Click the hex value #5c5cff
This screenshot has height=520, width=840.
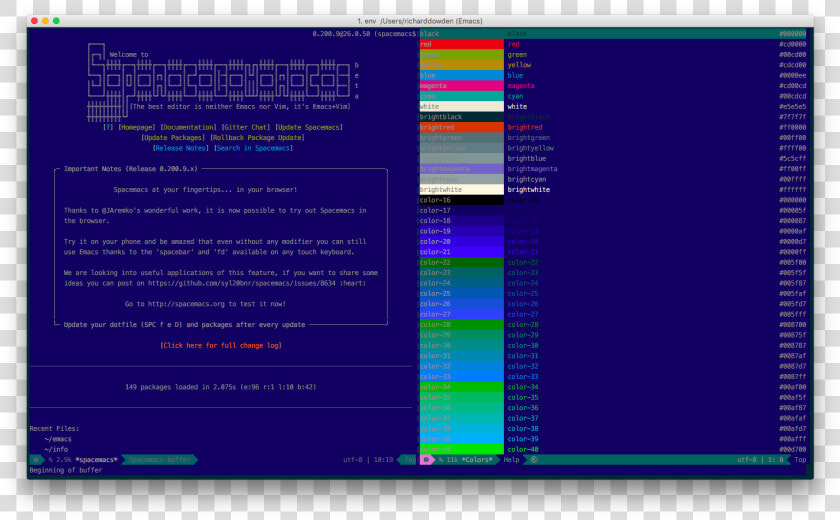792,159
